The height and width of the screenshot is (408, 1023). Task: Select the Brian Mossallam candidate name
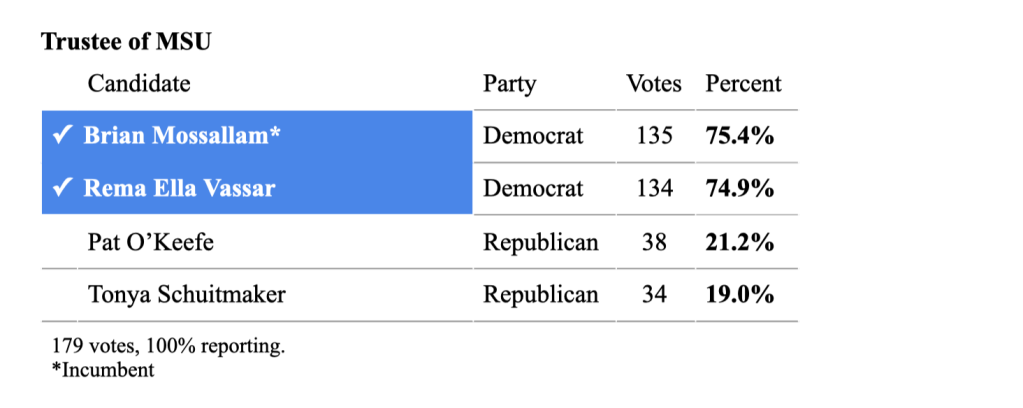[x=181, y=136]
